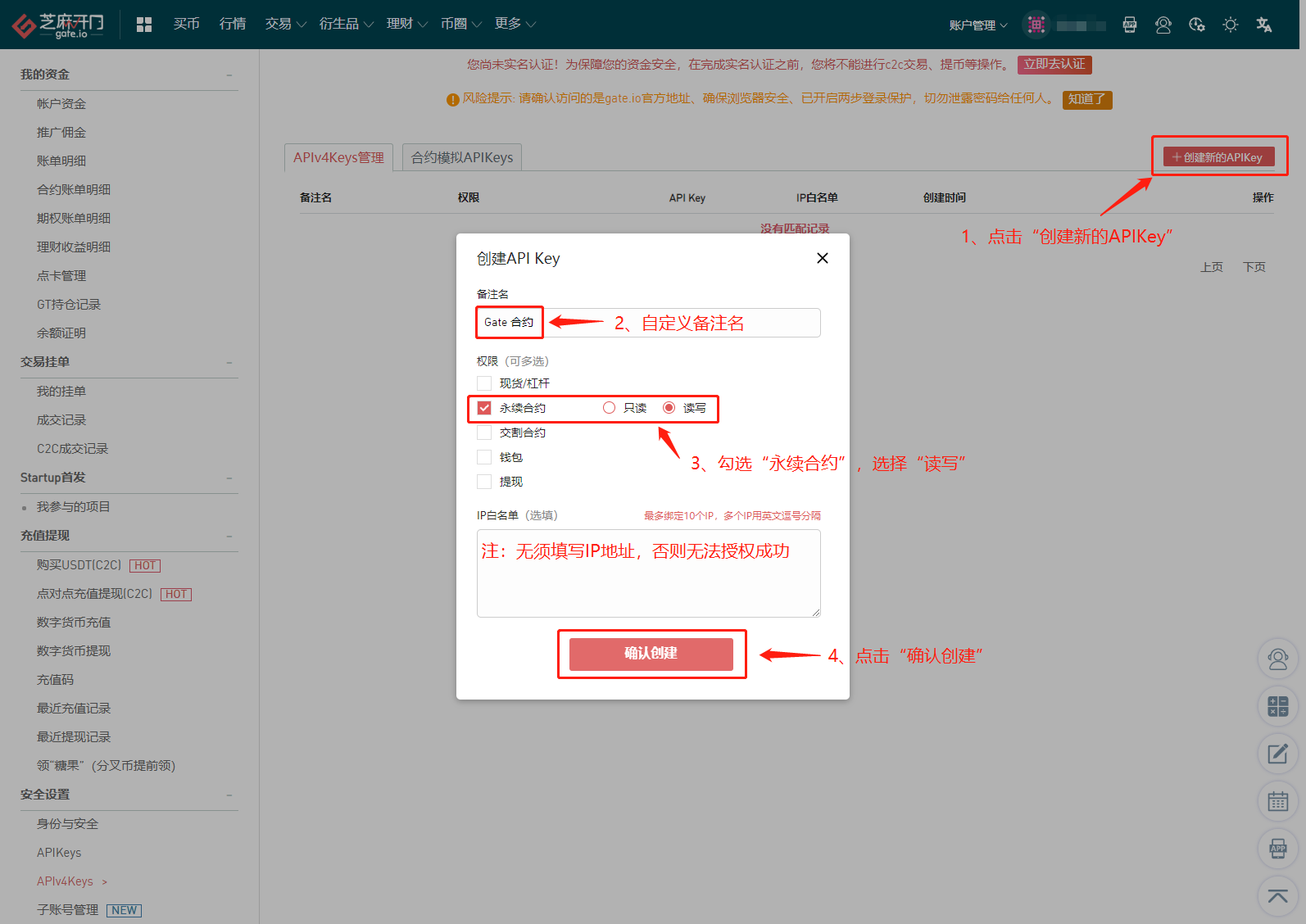
Task: Check the 现货/杠杆 permission checkbox
Action: [x=484, y=383]
